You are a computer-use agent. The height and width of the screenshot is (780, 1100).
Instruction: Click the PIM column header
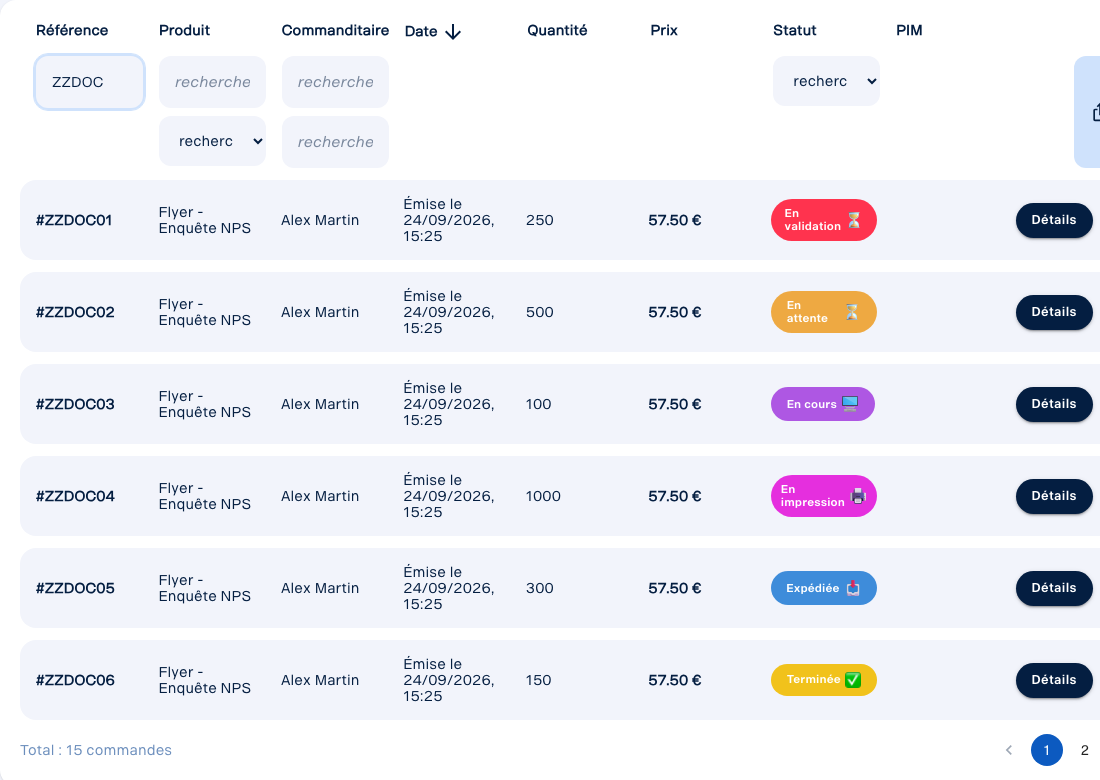909,30
